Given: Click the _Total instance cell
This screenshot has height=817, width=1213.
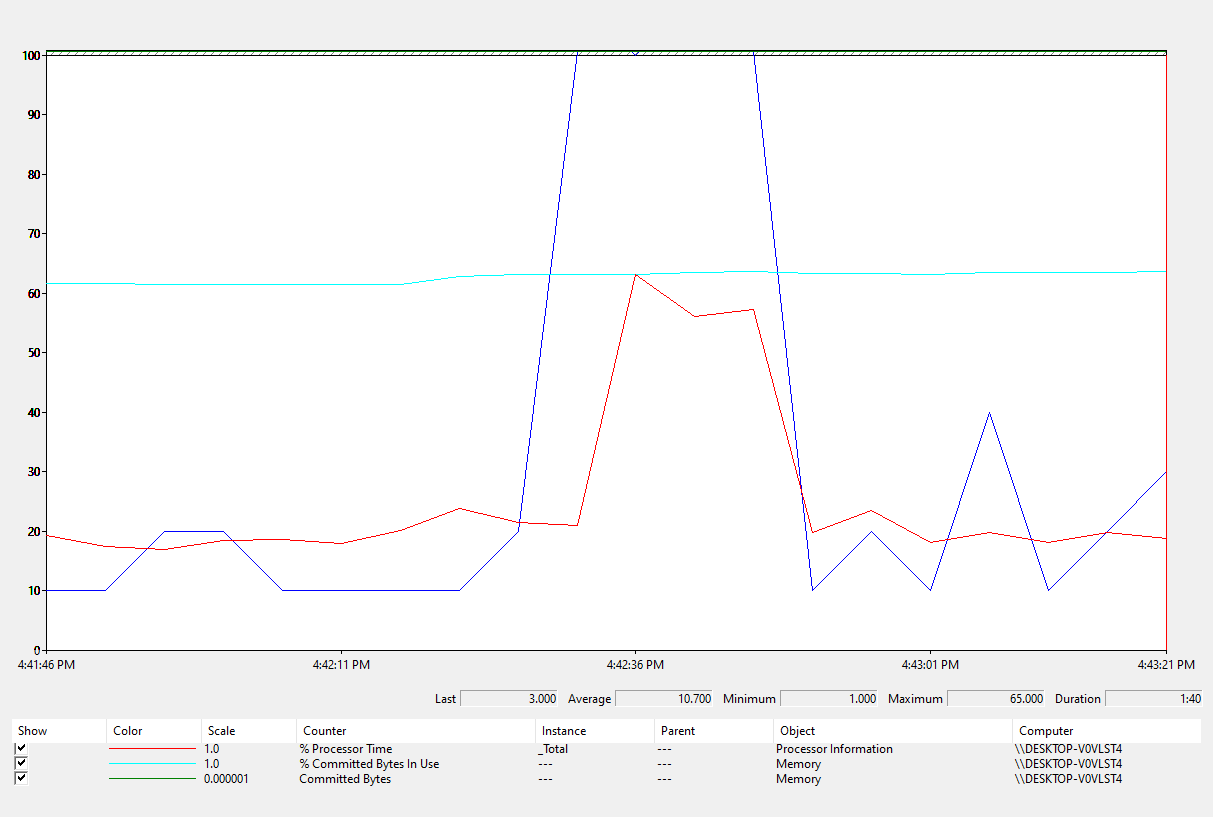Looking at the screenshot, I should point(553,749).
